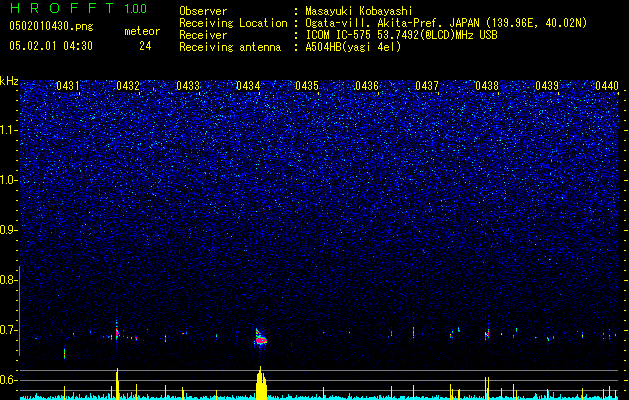Click the kHz axis unit label
This screenshot has height=400, width=629.
click(9, 81)
